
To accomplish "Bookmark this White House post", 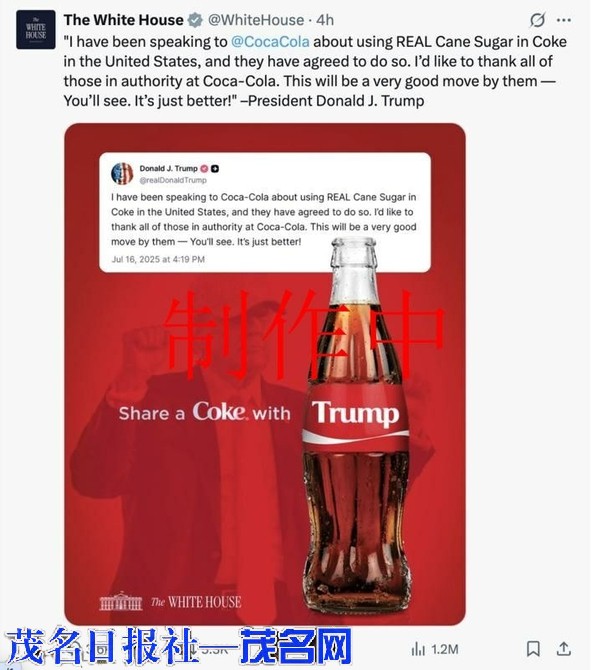I will (x=533, y=649).
